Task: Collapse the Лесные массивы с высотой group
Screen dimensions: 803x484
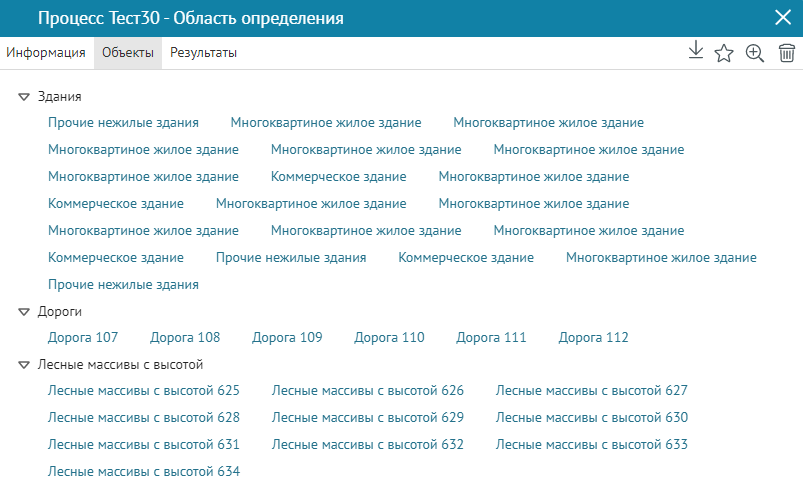Action: click(24, 365)
